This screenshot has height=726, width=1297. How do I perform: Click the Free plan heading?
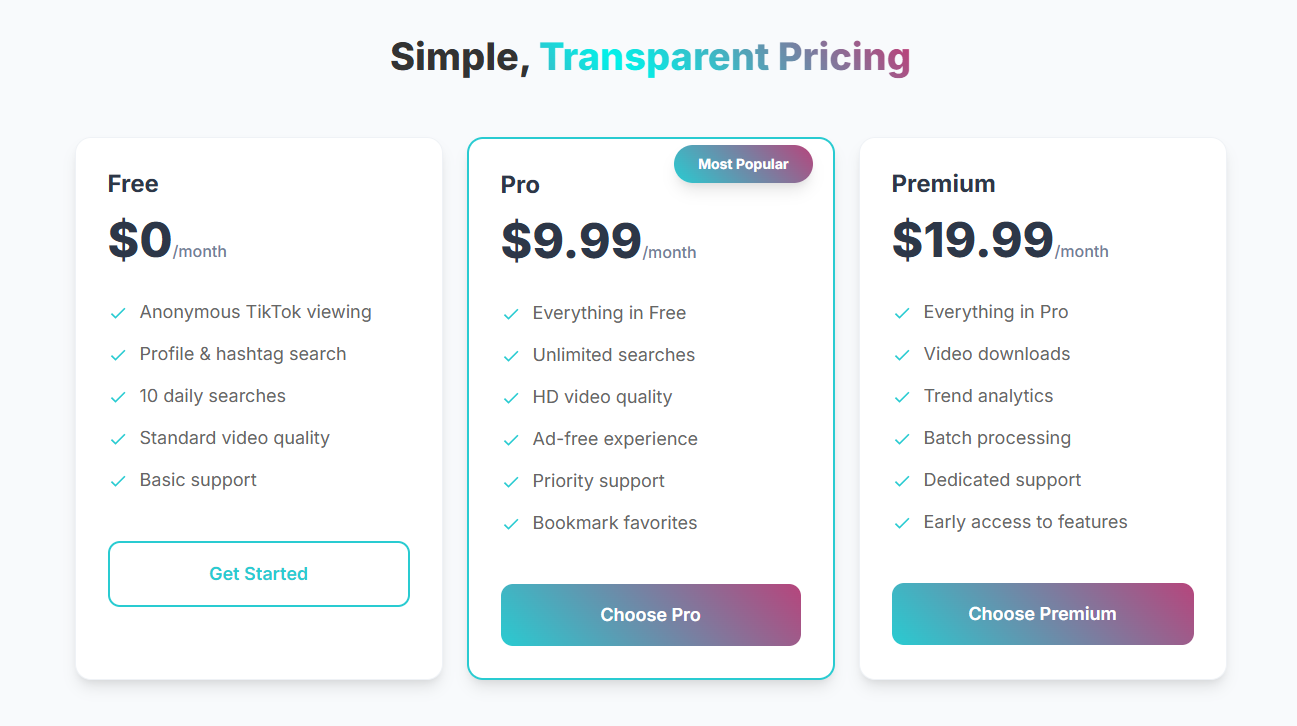pos(133,184)
